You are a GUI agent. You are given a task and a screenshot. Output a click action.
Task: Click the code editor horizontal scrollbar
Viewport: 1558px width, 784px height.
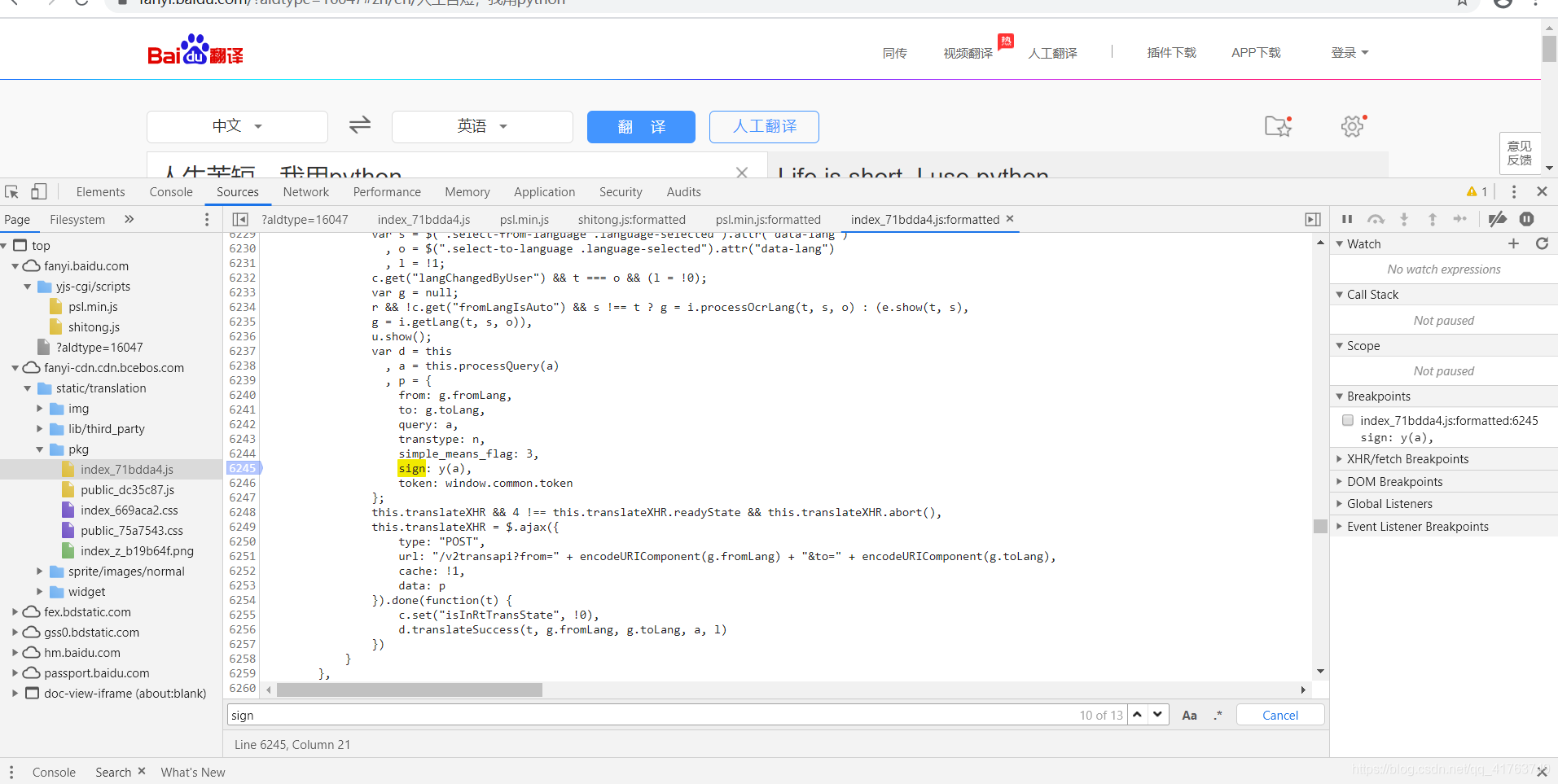click(410, 690)
